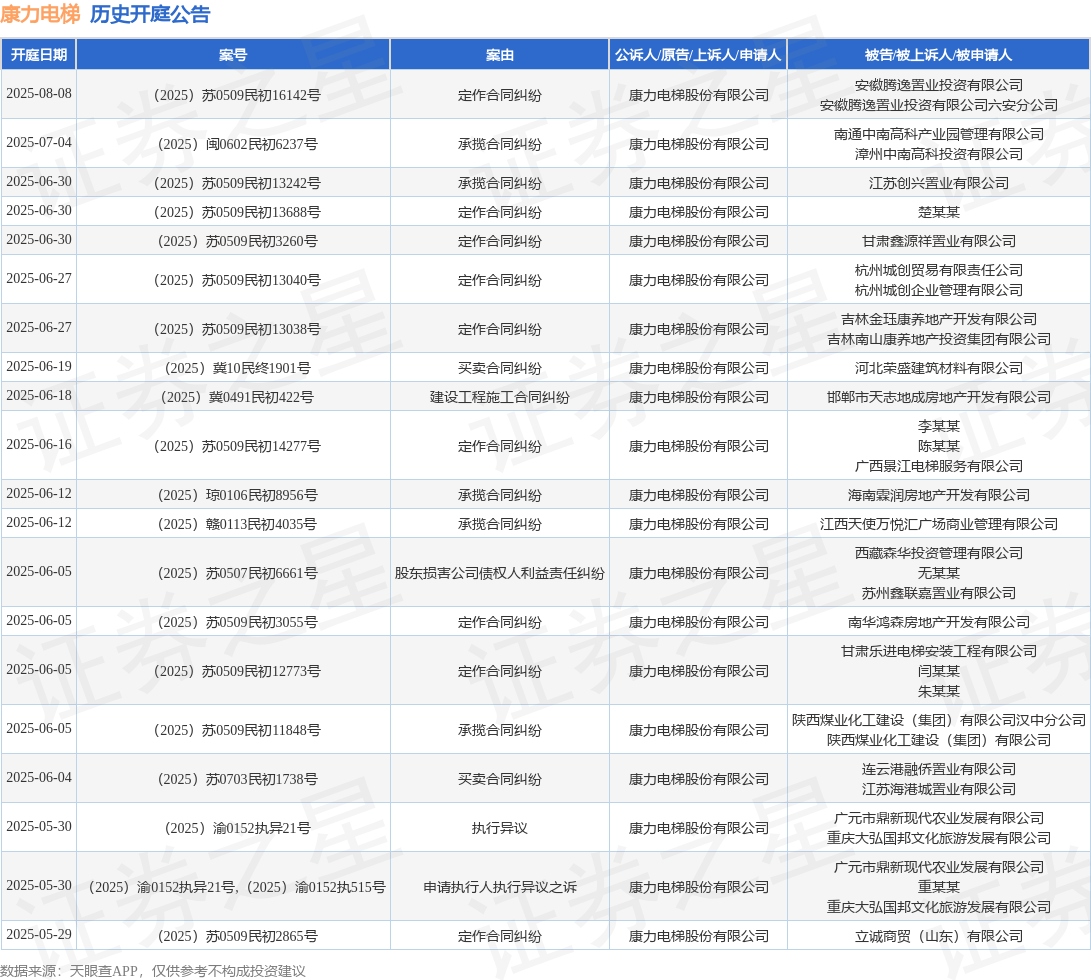Click defendant 甘肃鑫源祥置业有限公司
The height and width of the screenshot is (980, 1091).
click(x=939, y=242)
